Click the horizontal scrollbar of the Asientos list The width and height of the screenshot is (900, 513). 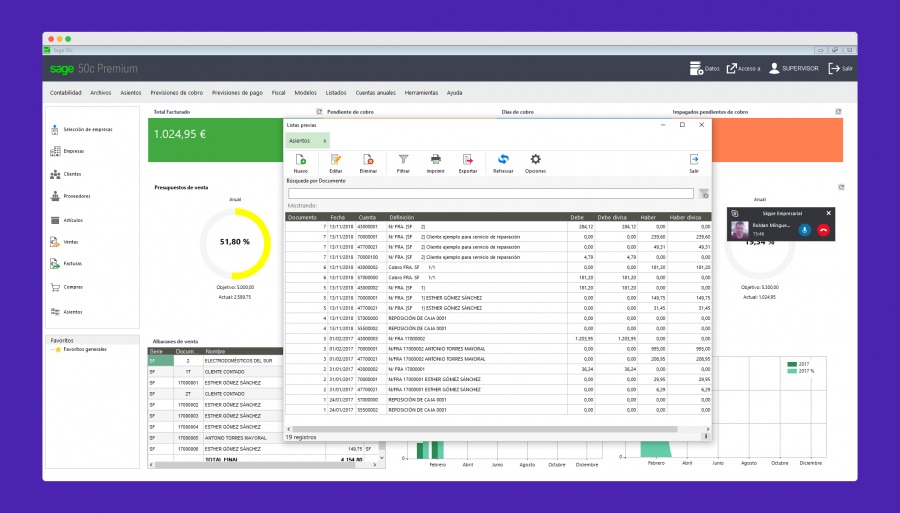pyautogui.click(x=485, y=429)
